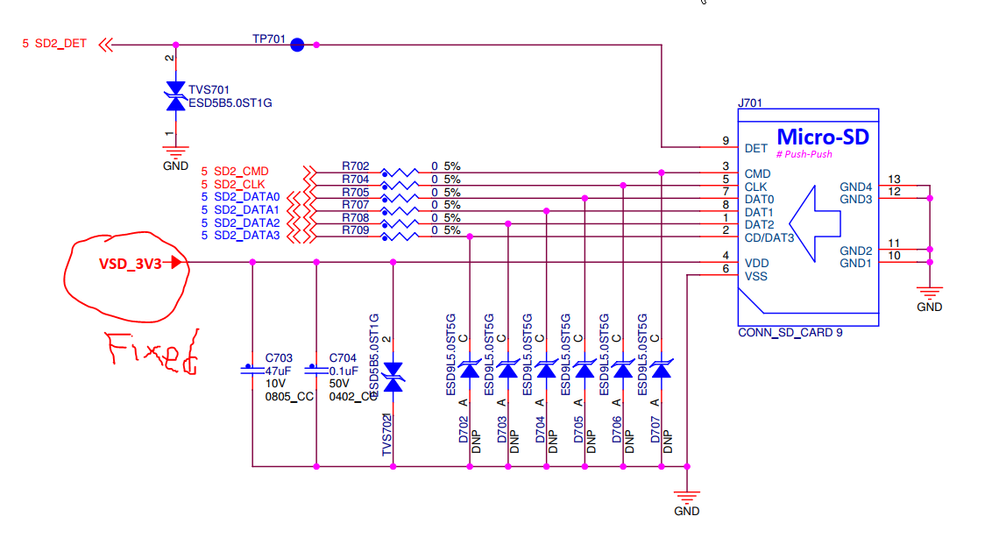Click the GND symbol right of J701
This screenshot has height=544, width=999.
(930, 293)
